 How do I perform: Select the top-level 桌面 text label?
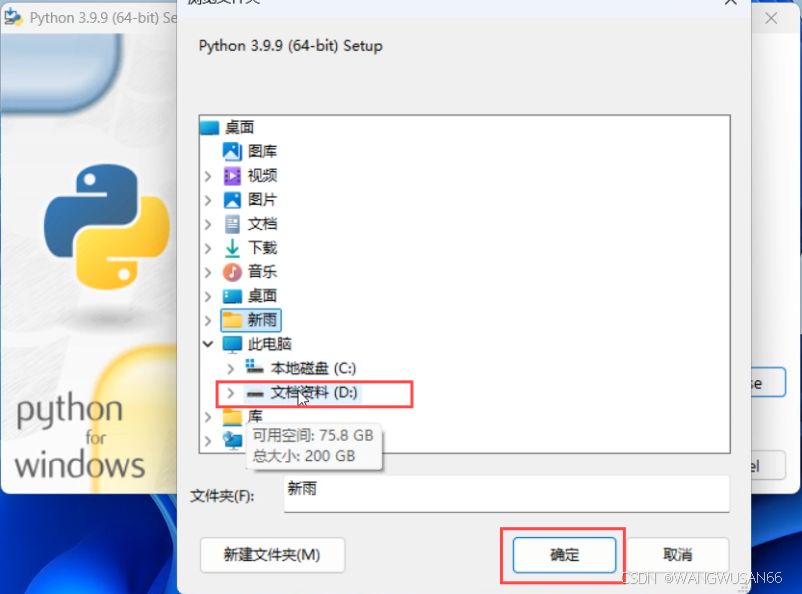coord(239,127)
